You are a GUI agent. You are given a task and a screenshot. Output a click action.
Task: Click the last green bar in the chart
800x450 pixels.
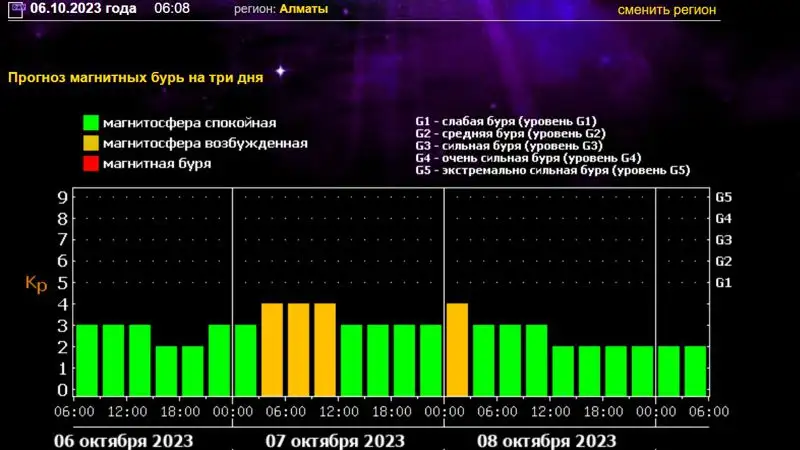click(695, 371)
